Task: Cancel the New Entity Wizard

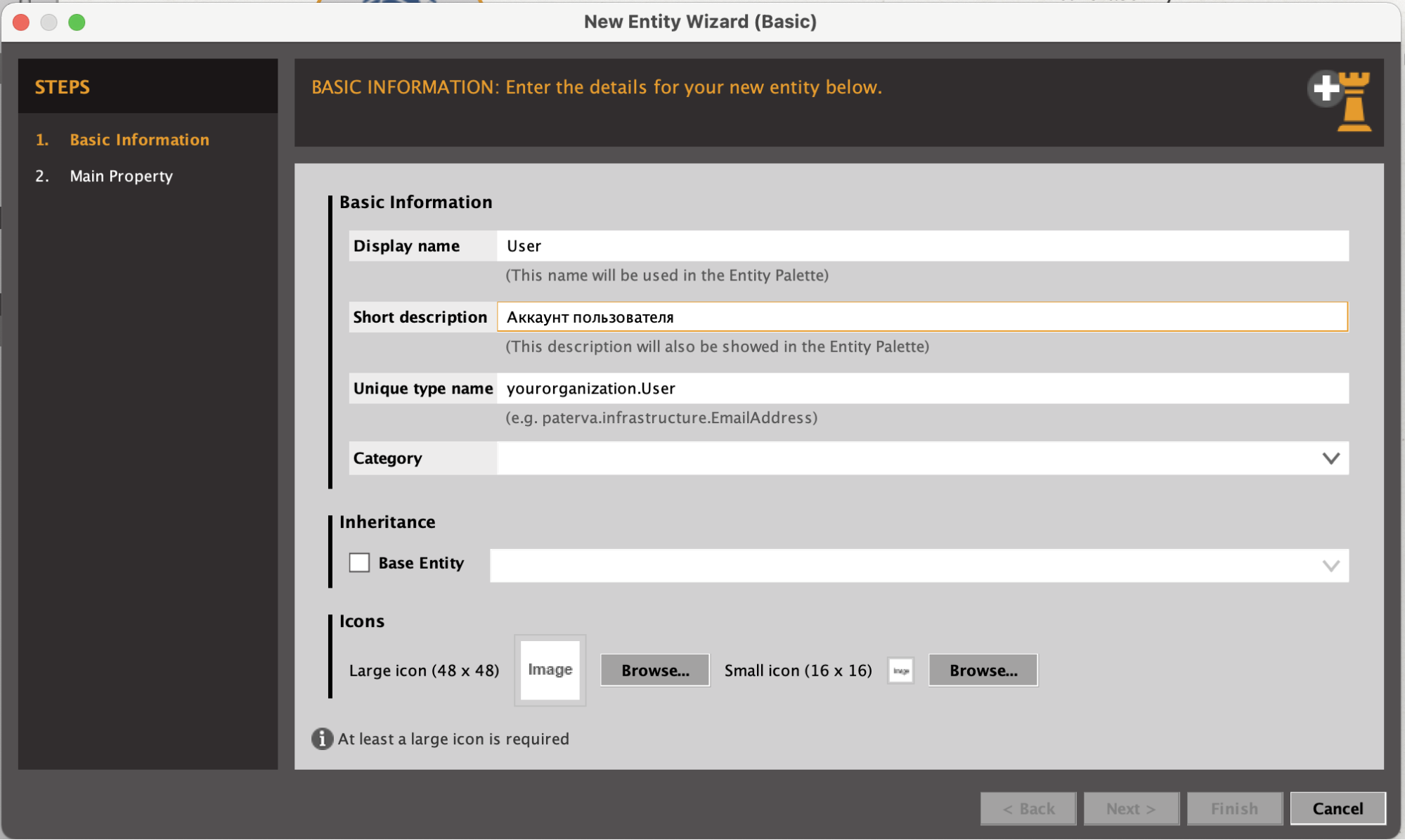Action: (x=1338, y=808)
